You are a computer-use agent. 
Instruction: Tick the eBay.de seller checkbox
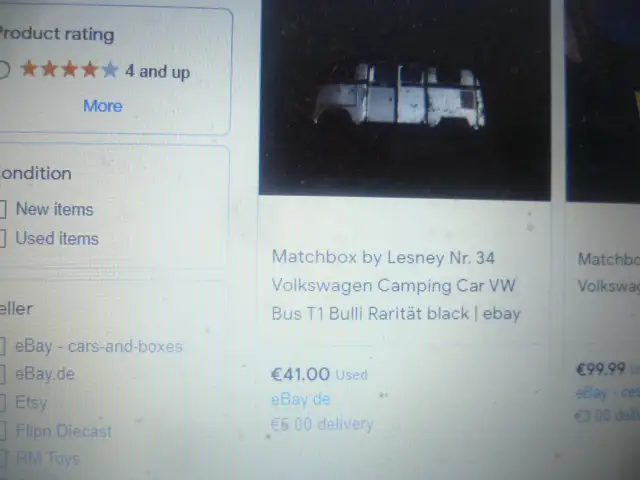2,374
